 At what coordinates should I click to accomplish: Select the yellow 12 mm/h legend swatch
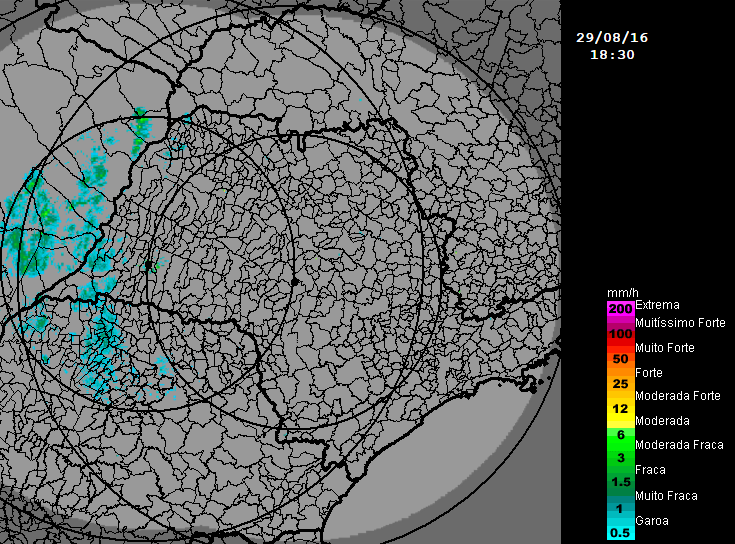click(620, 409)
